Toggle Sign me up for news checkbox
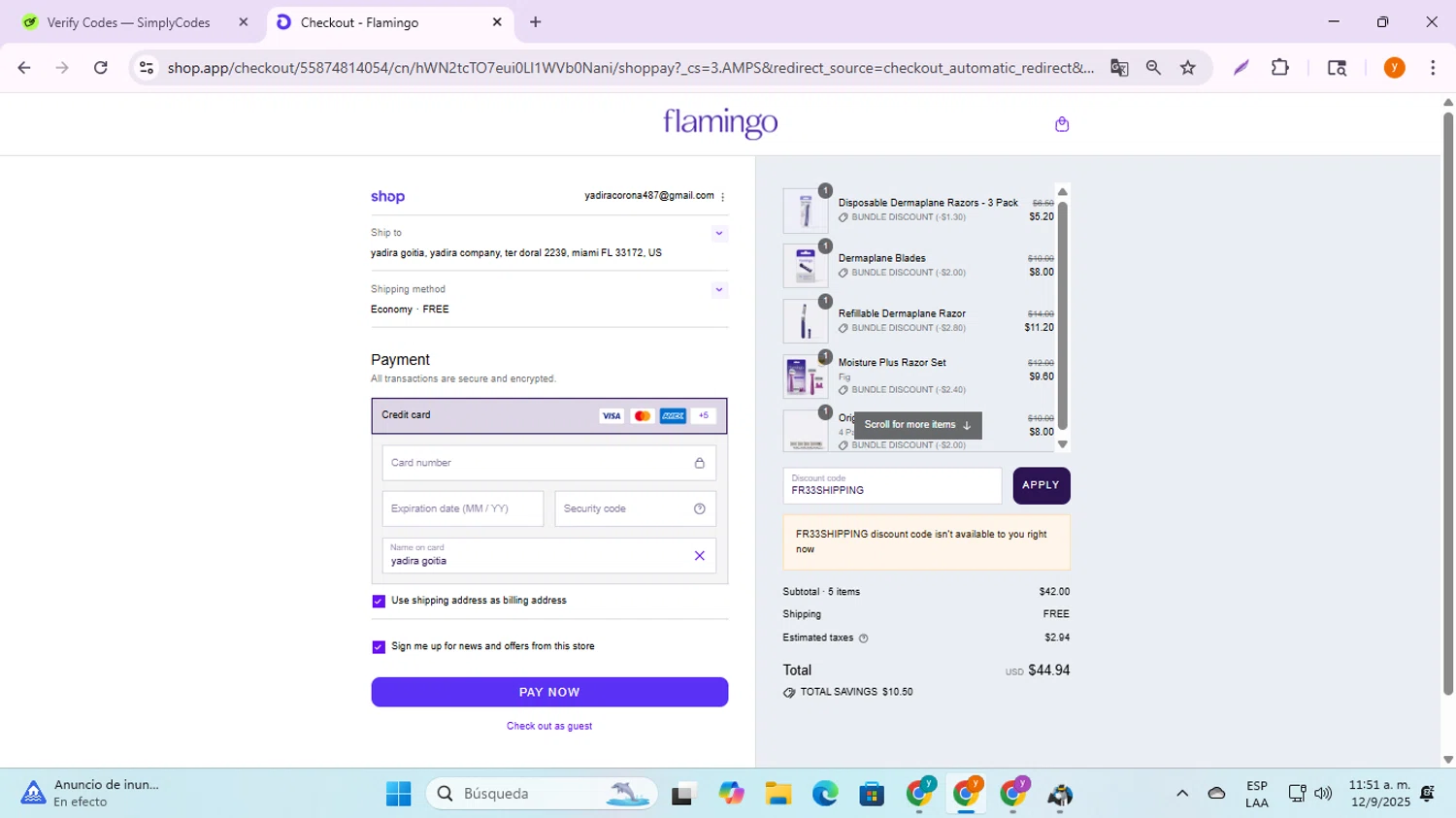 (x=379, y=647)
